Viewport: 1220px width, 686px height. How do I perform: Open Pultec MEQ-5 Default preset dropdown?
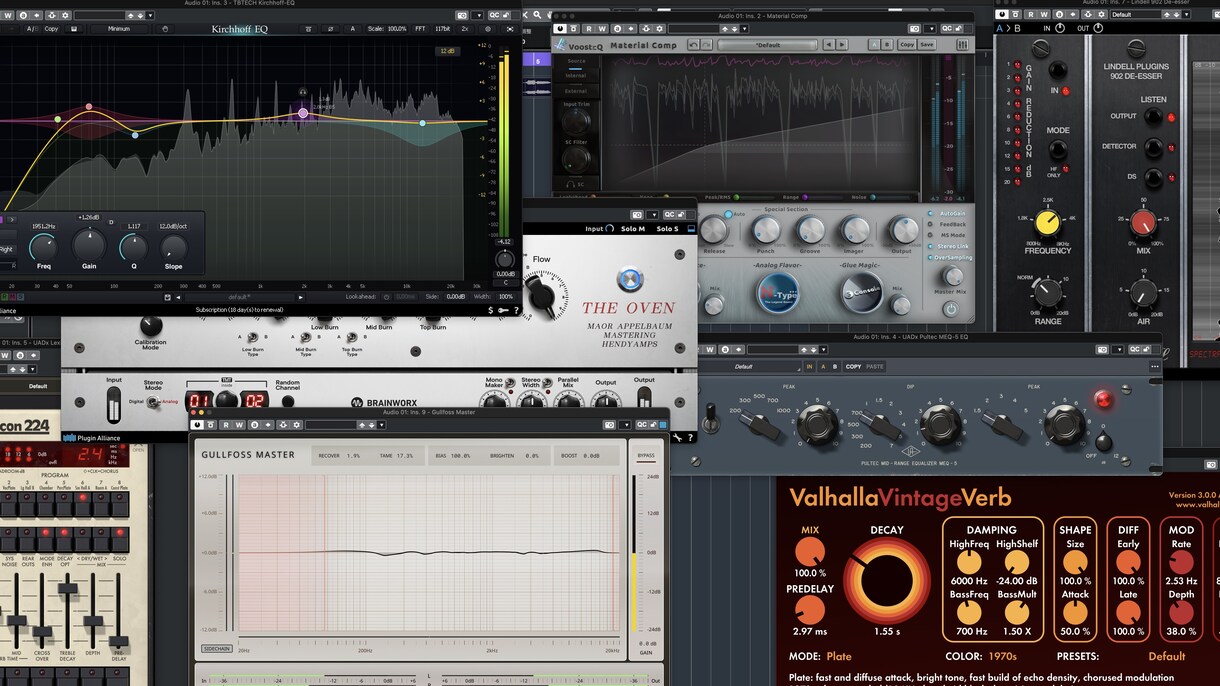(751, 367)
